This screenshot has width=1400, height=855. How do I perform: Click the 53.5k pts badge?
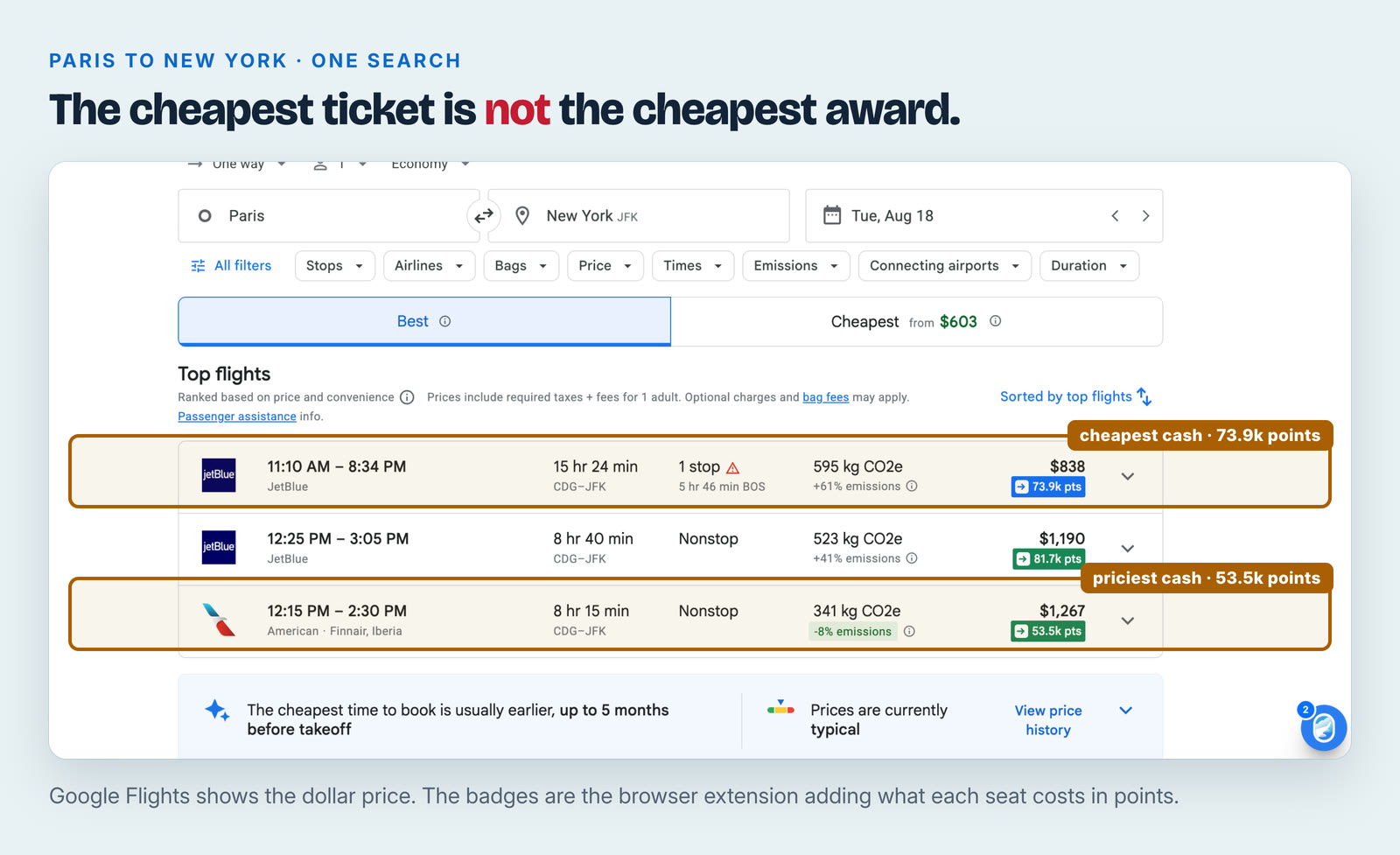[x=1048, y=631]
